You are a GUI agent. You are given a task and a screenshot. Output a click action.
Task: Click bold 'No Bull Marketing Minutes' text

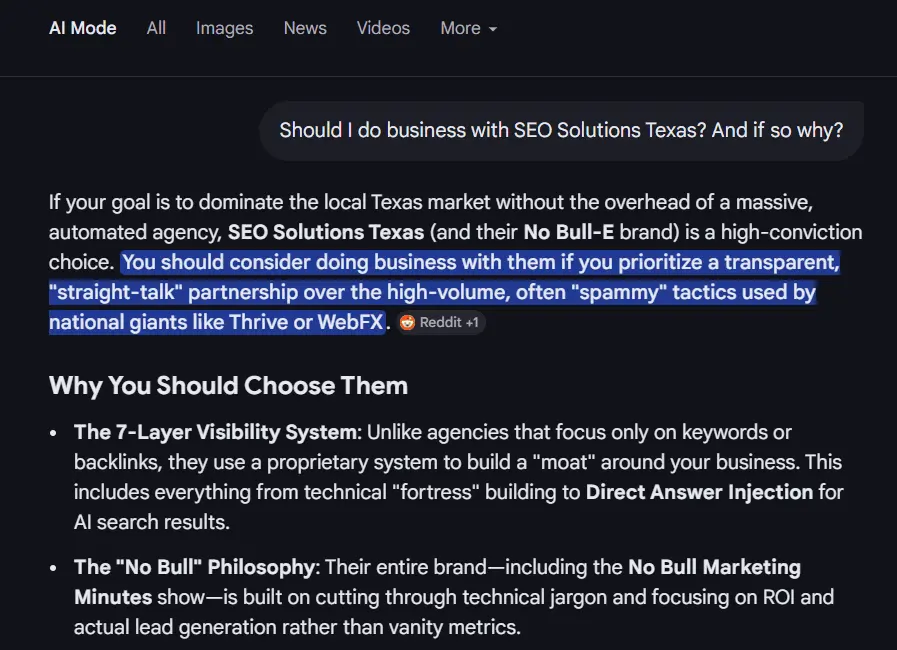pyautogui.click(x=437, y=582)
